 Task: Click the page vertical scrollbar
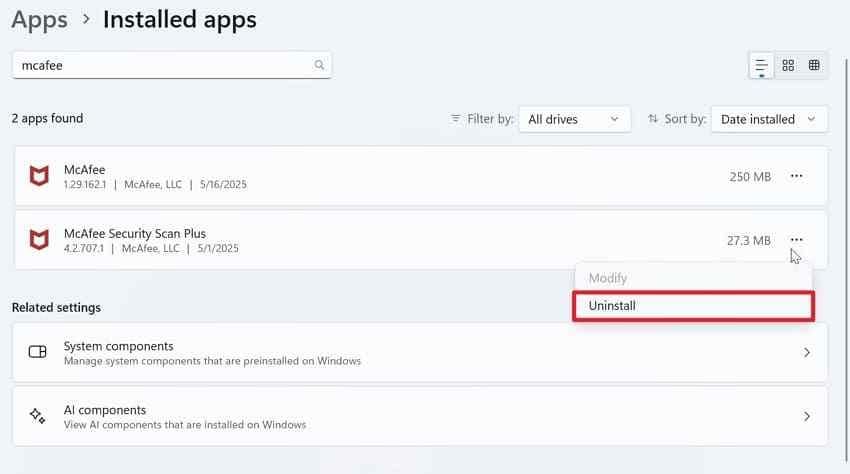point(846,260)
